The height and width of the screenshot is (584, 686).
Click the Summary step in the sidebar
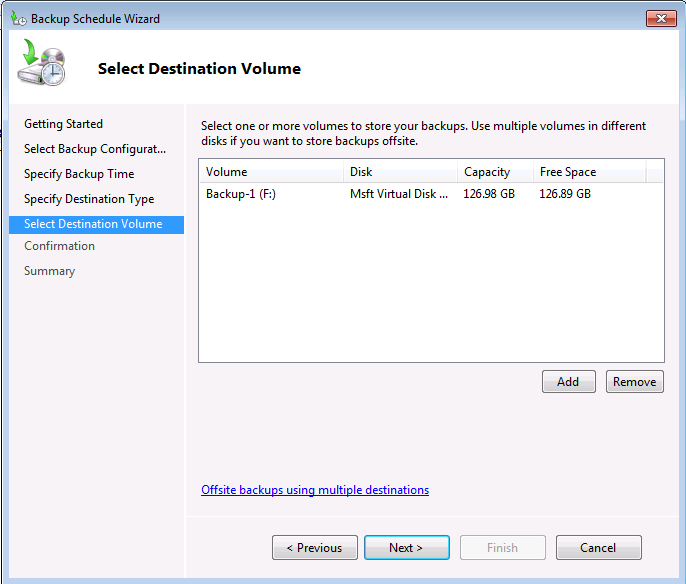pos(49,271)
